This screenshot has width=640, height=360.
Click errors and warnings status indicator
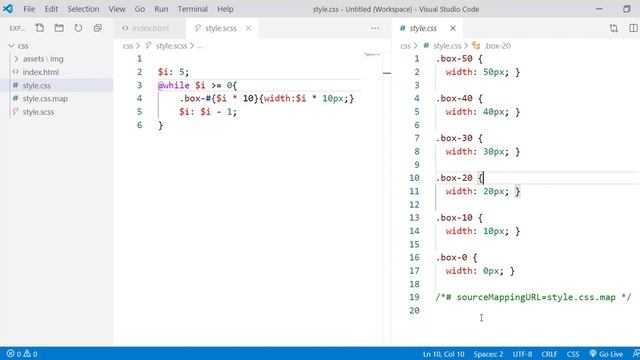pos(22,354)
